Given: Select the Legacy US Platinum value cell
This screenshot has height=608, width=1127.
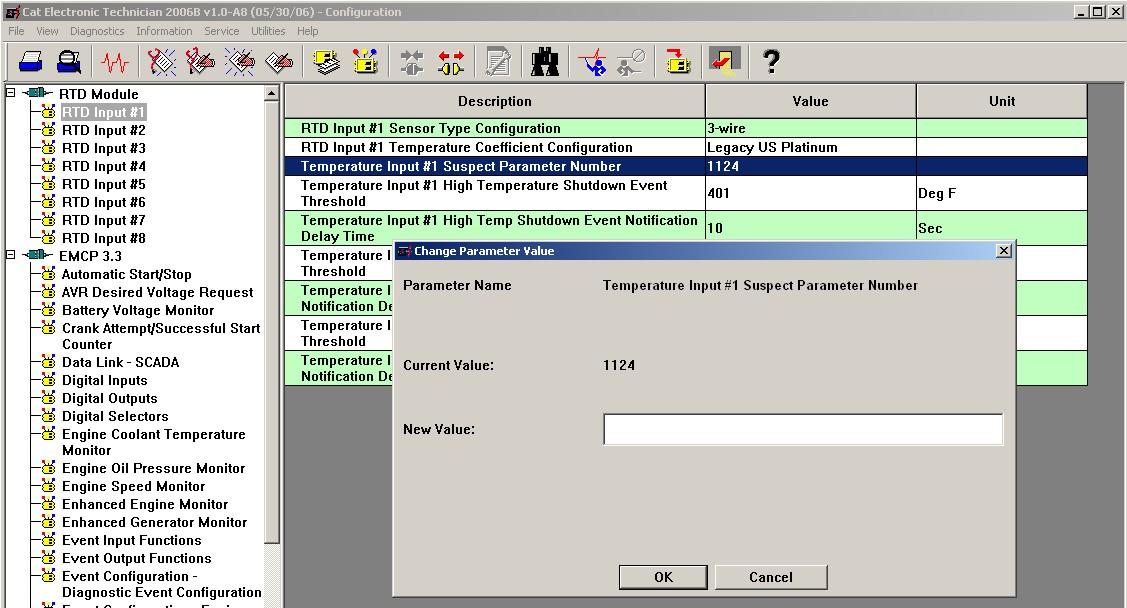Looking at the screenshot, I should coord(811,147).
